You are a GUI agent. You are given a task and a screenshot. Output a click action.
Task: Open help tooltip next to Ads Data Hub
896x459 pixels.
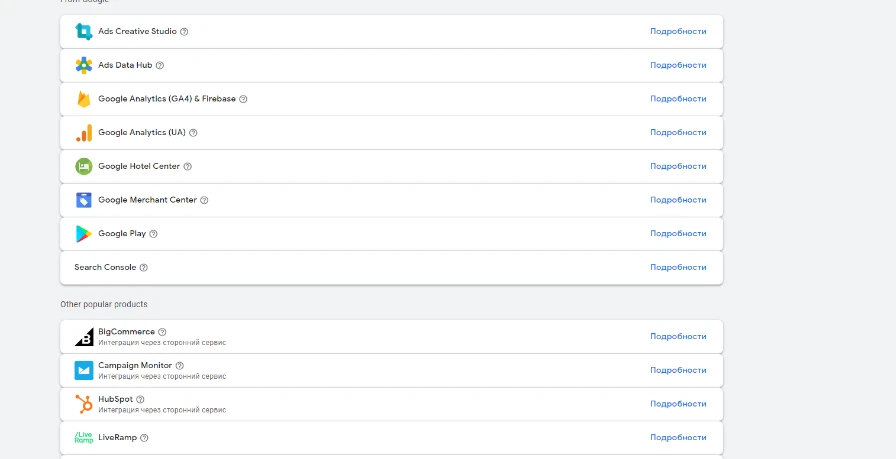[x=159, y=65]
